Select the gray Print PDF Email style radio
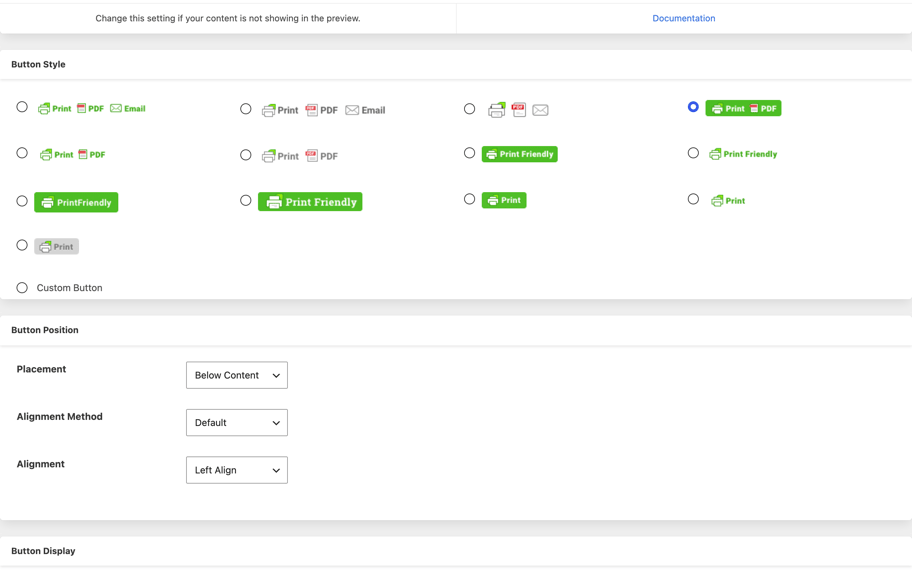Image resolution: width=912 pixels, height=570 pixels. pos(246,109)
